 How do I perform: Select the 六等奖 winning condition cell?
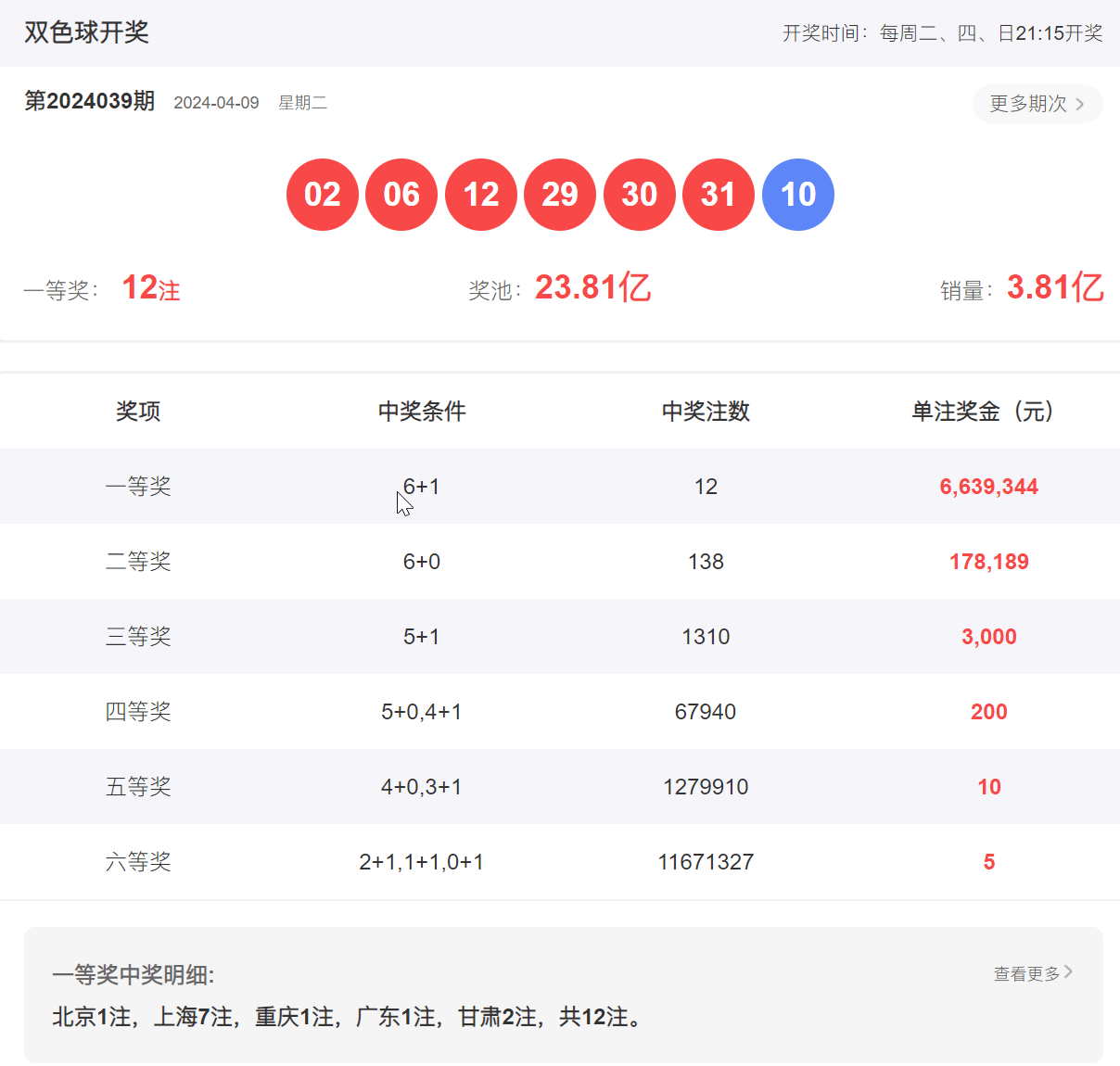click(x=421, y=861)
